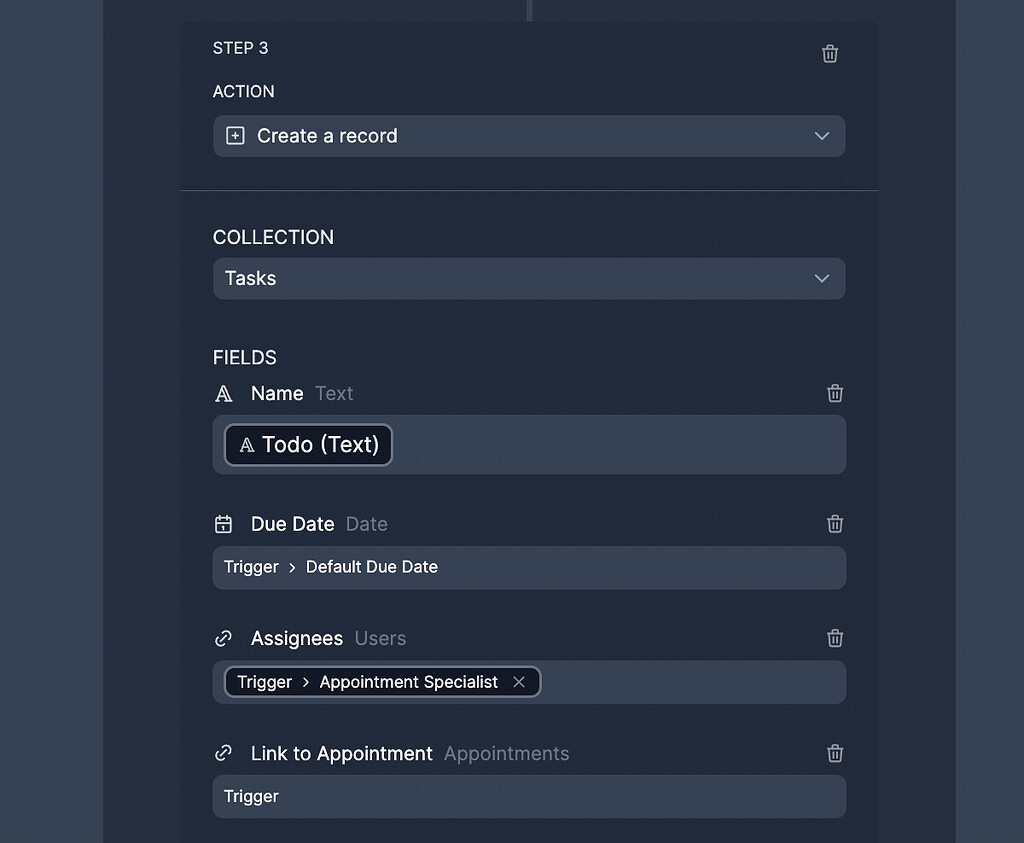Click the STEP 3 header label

click(x=240, y=47)
